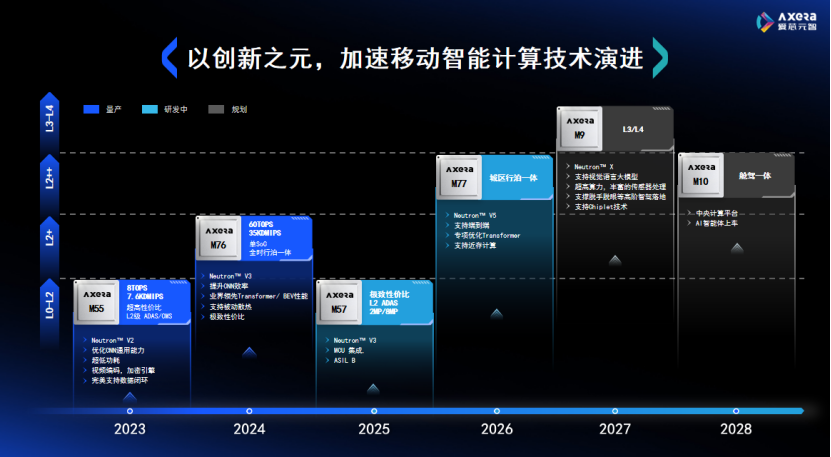Select the Axera M57 chip image
The height and width of the screenshot is (457, 831).
339,302
